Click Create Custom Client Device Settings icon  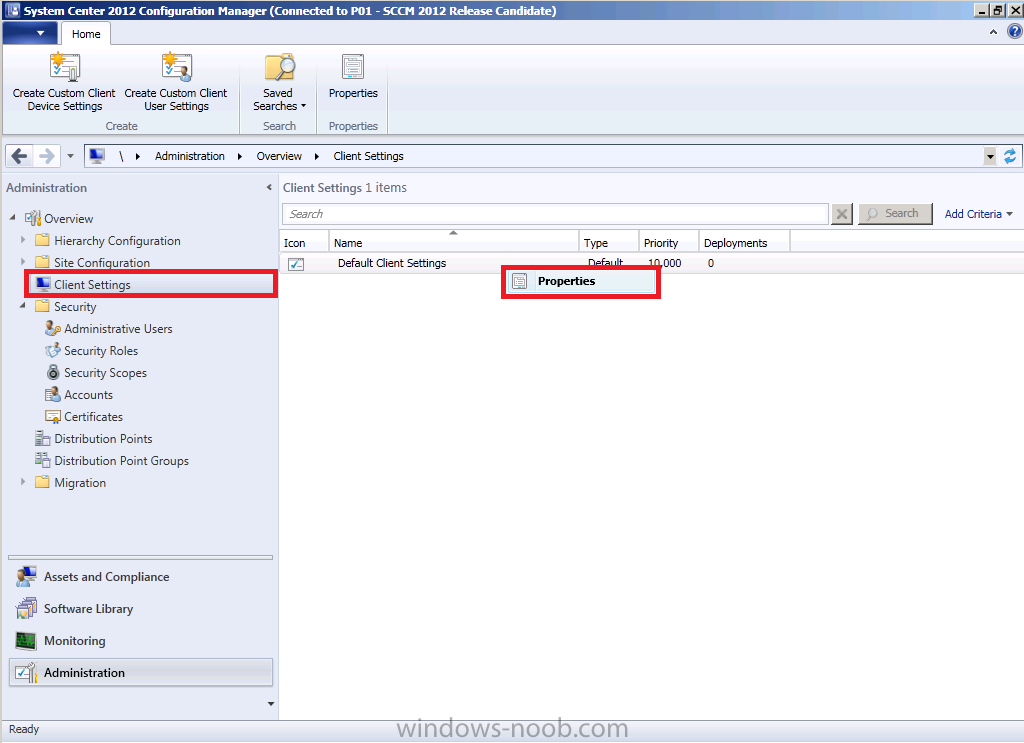point(64,67)
